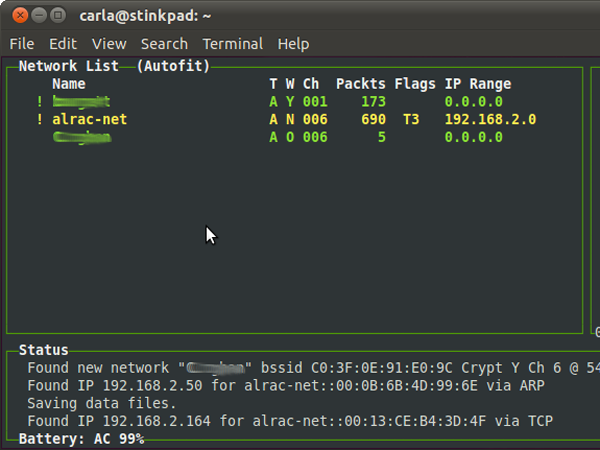Maximize the terminal window
Viewport: 600px width, 450px height.
coord(58,15)
